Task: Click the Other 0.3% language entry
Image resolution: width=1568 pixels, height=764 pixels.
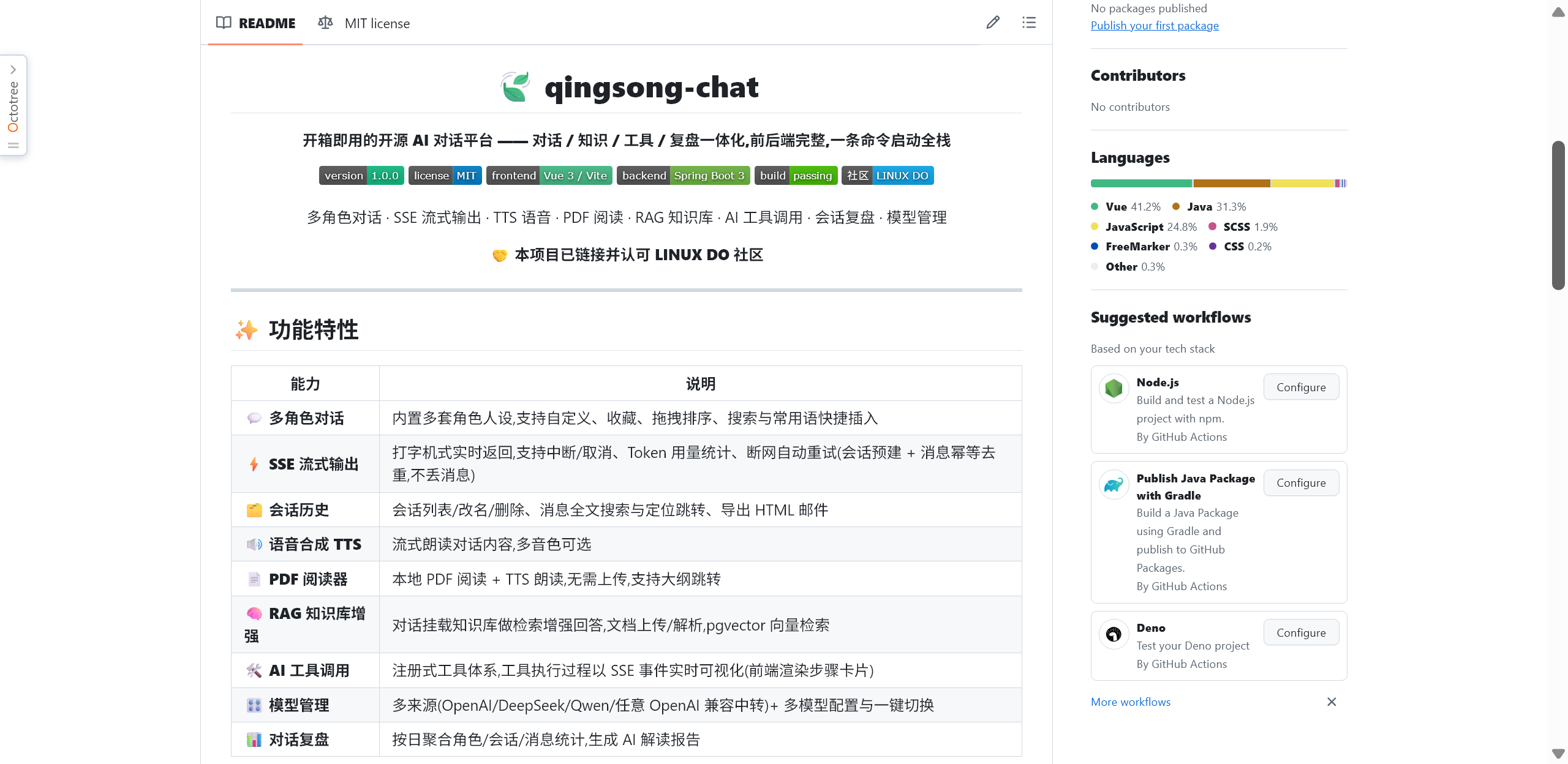Action: pos(1128,267)
